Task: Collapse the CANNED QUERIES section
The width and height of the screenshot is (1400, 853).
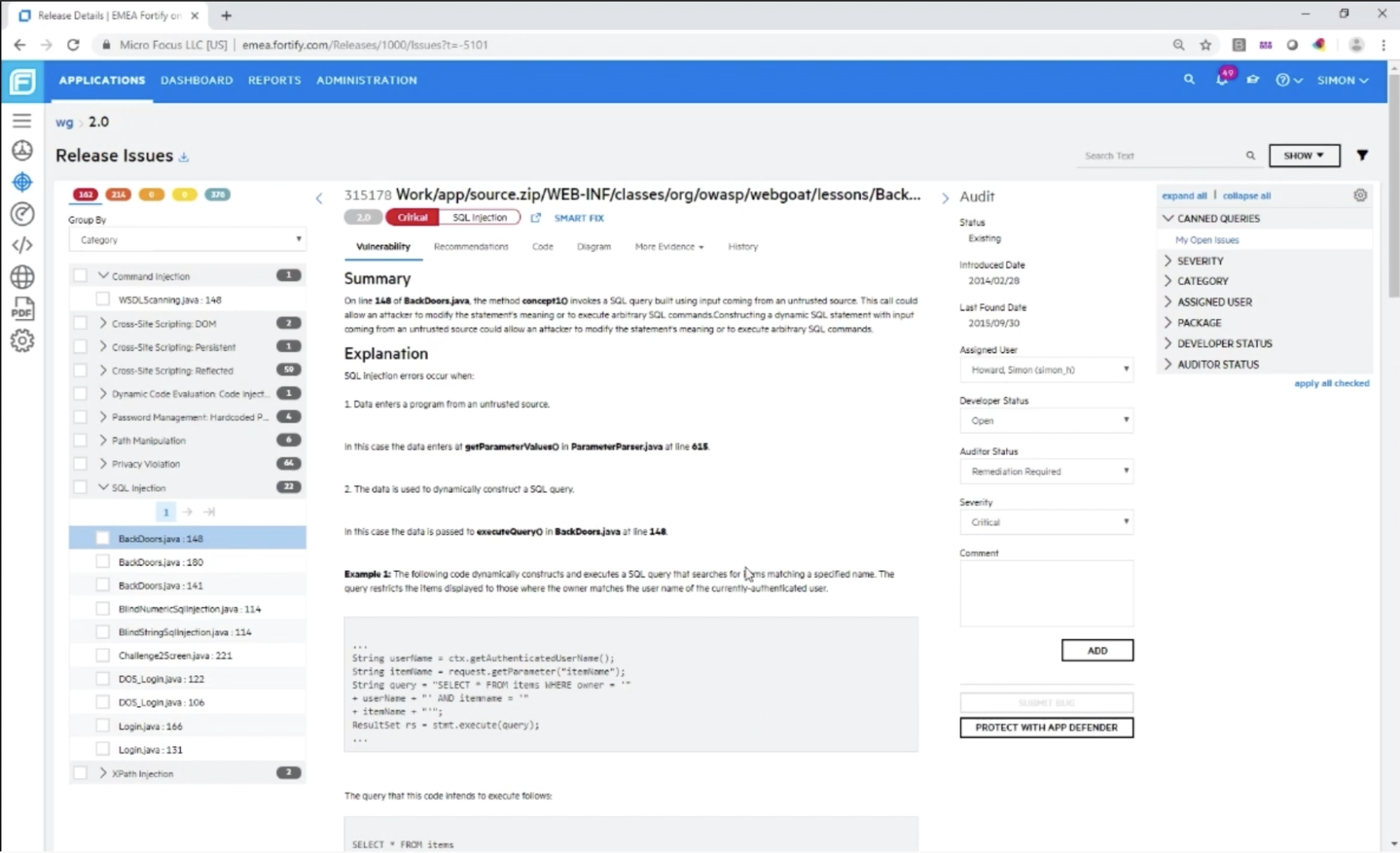Action: [x=1168, y=218]
